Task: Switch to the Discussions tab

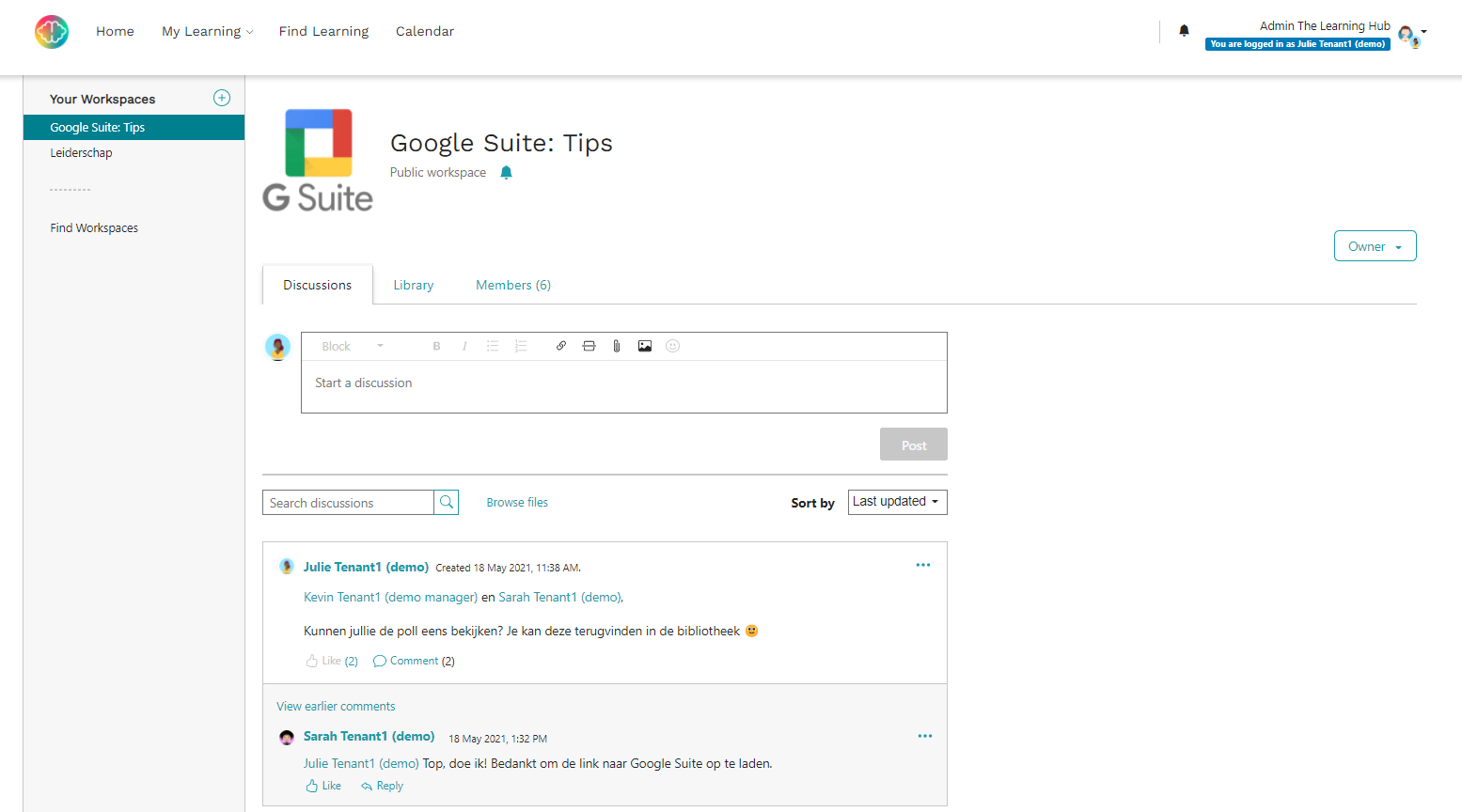Action: point(318,285)
